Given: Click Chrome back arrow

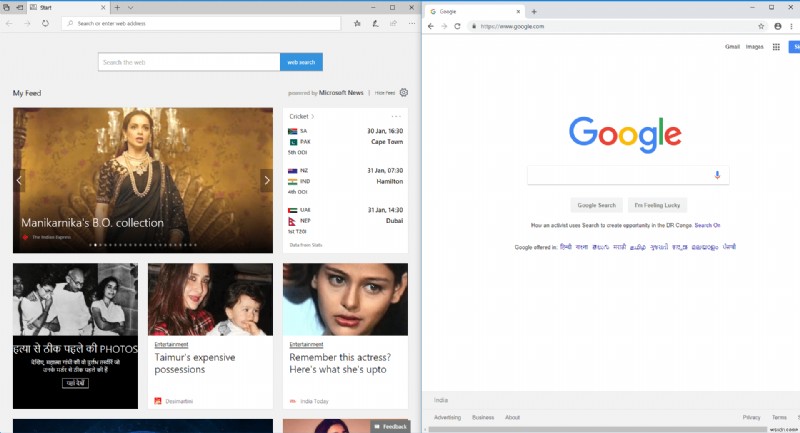Looking at the screenshot, I should (x=431, y=27).
